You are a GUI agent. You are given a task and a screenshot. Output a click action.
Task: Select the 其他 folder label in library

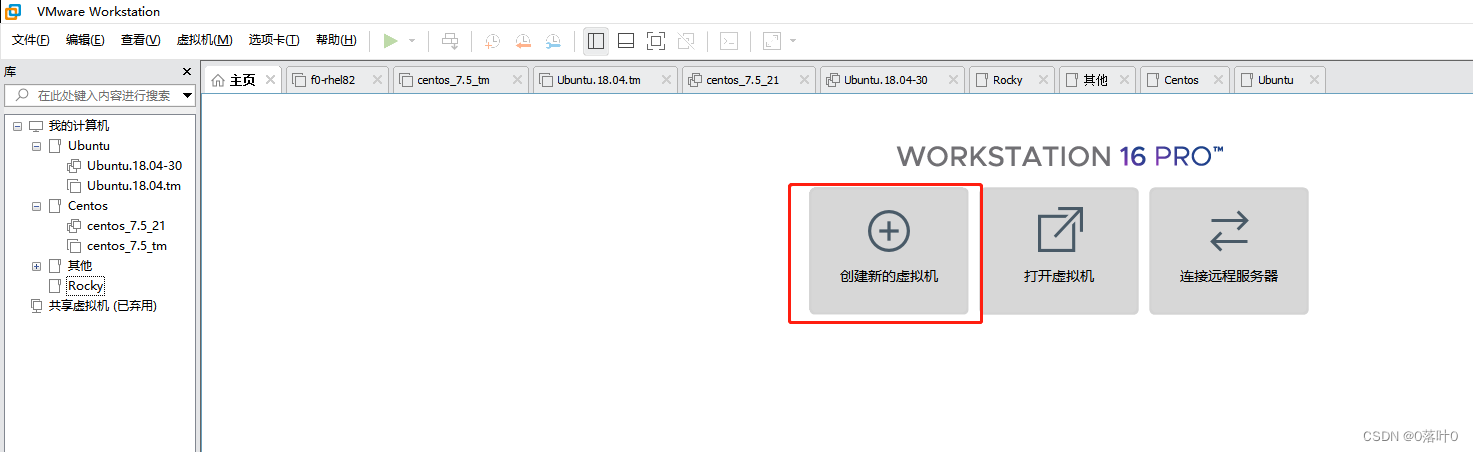click(x=79, y=266)
